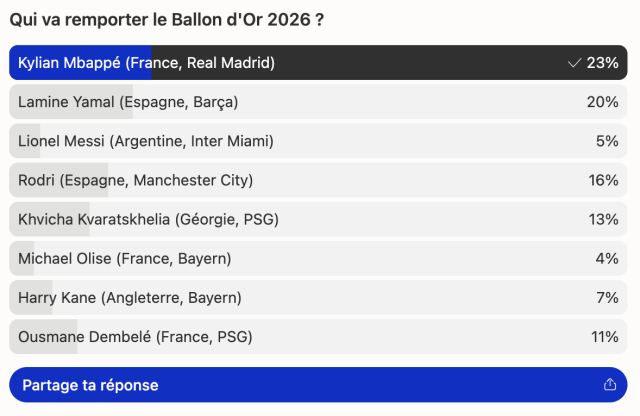Click the 23% result on Mbappé's row
Screen dimensions: 640x416
602,63
